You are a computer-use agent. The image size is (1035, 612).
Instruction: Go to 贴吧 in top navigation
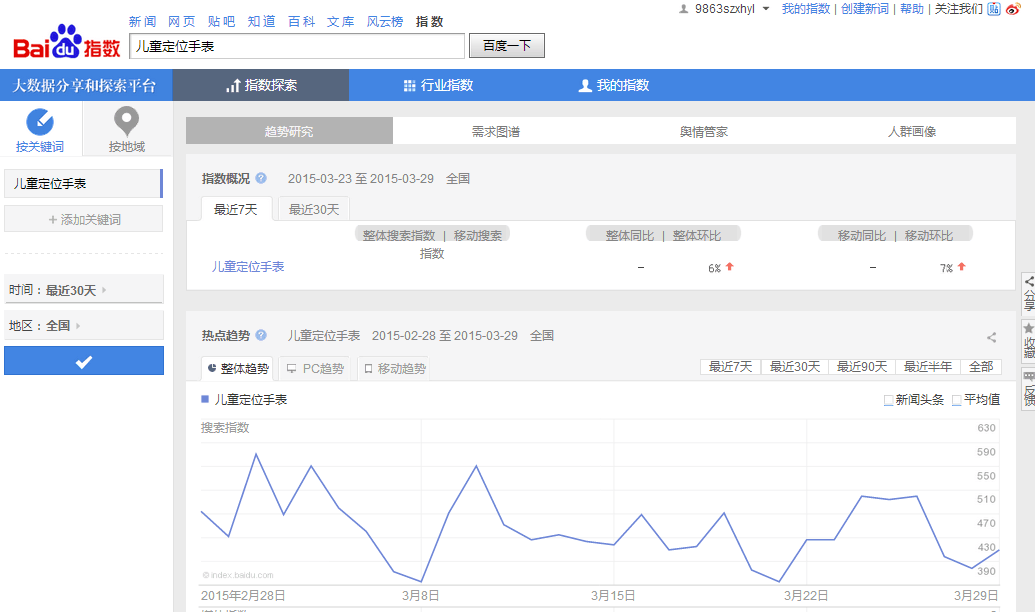pos(221,22)
